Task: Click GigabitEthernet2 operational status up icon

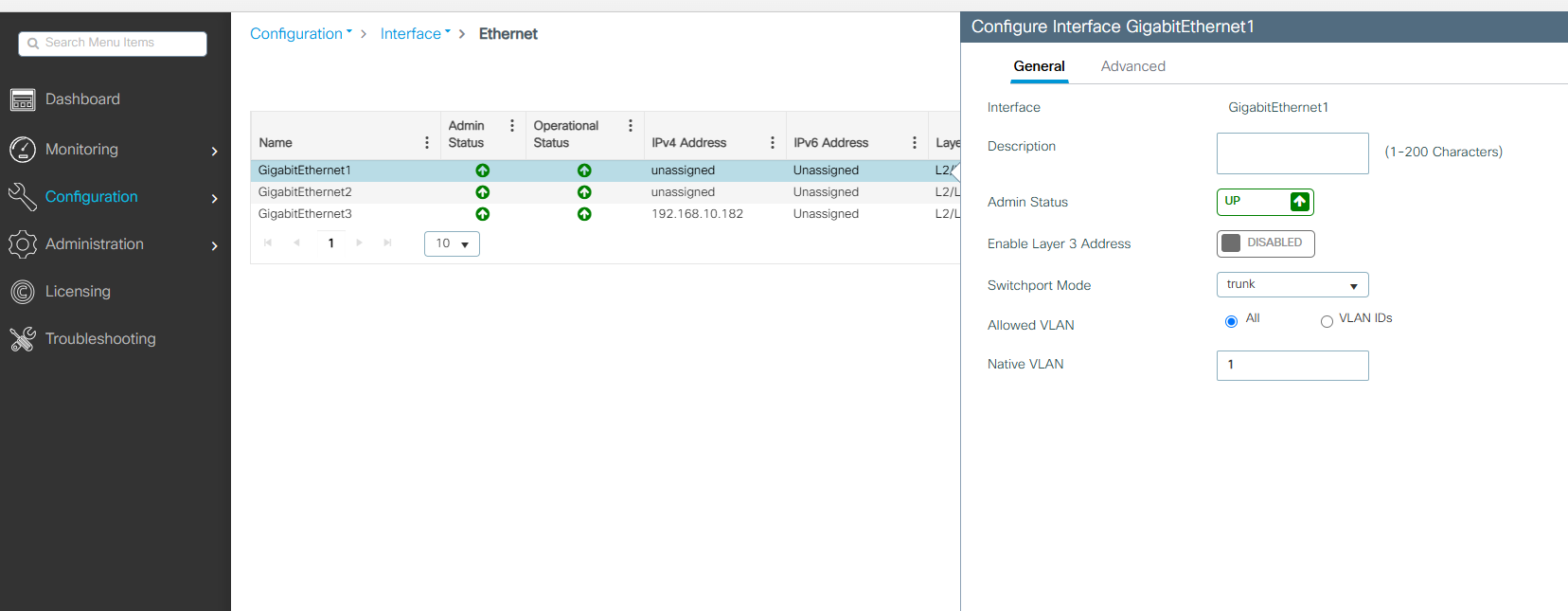Action: [584, 192]
